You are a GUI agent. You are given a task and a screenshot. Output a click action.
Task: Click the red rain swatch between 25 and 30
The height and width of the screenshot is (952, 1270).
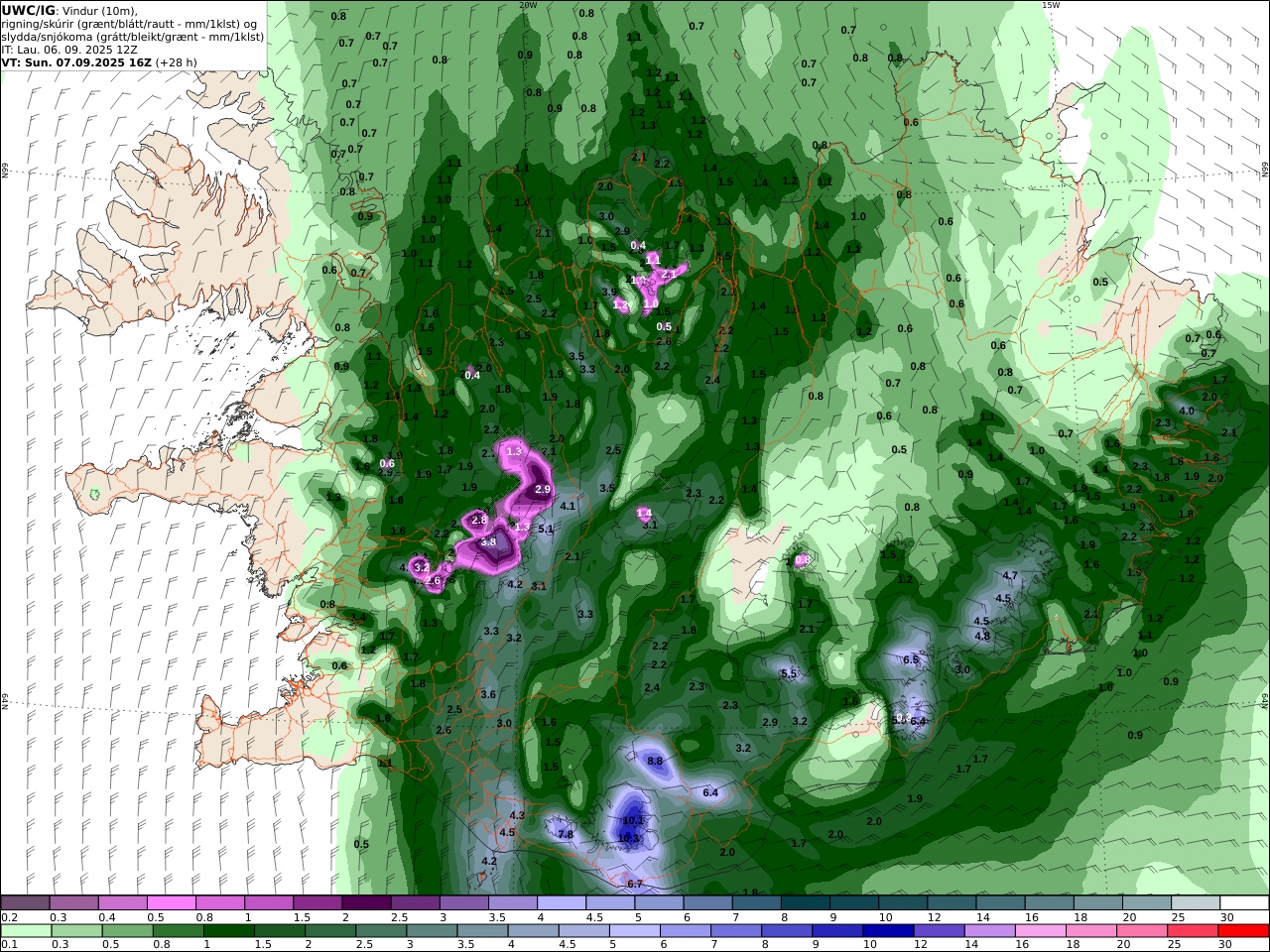[x=1191, y=930]
